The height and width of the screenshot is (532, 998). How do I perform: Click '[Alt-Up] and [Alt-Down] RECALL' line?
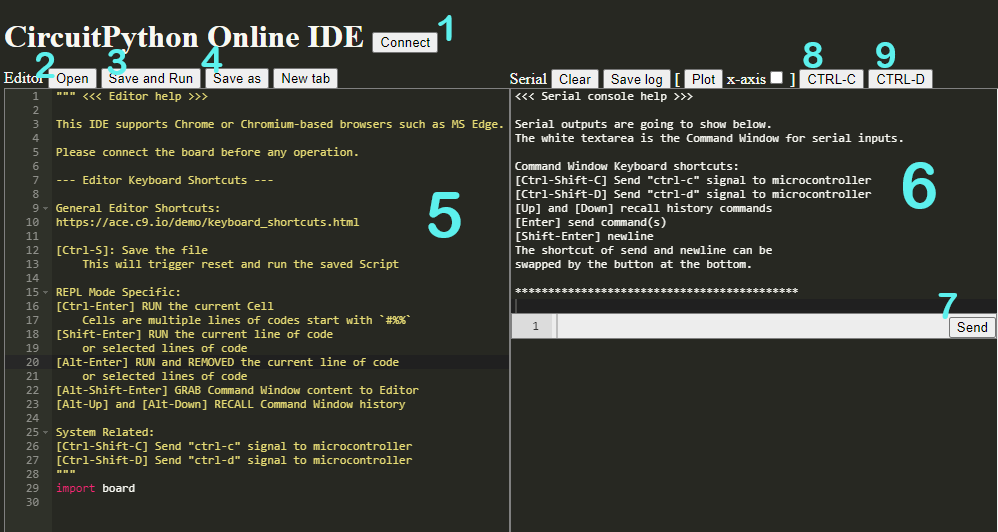[230, 404]
